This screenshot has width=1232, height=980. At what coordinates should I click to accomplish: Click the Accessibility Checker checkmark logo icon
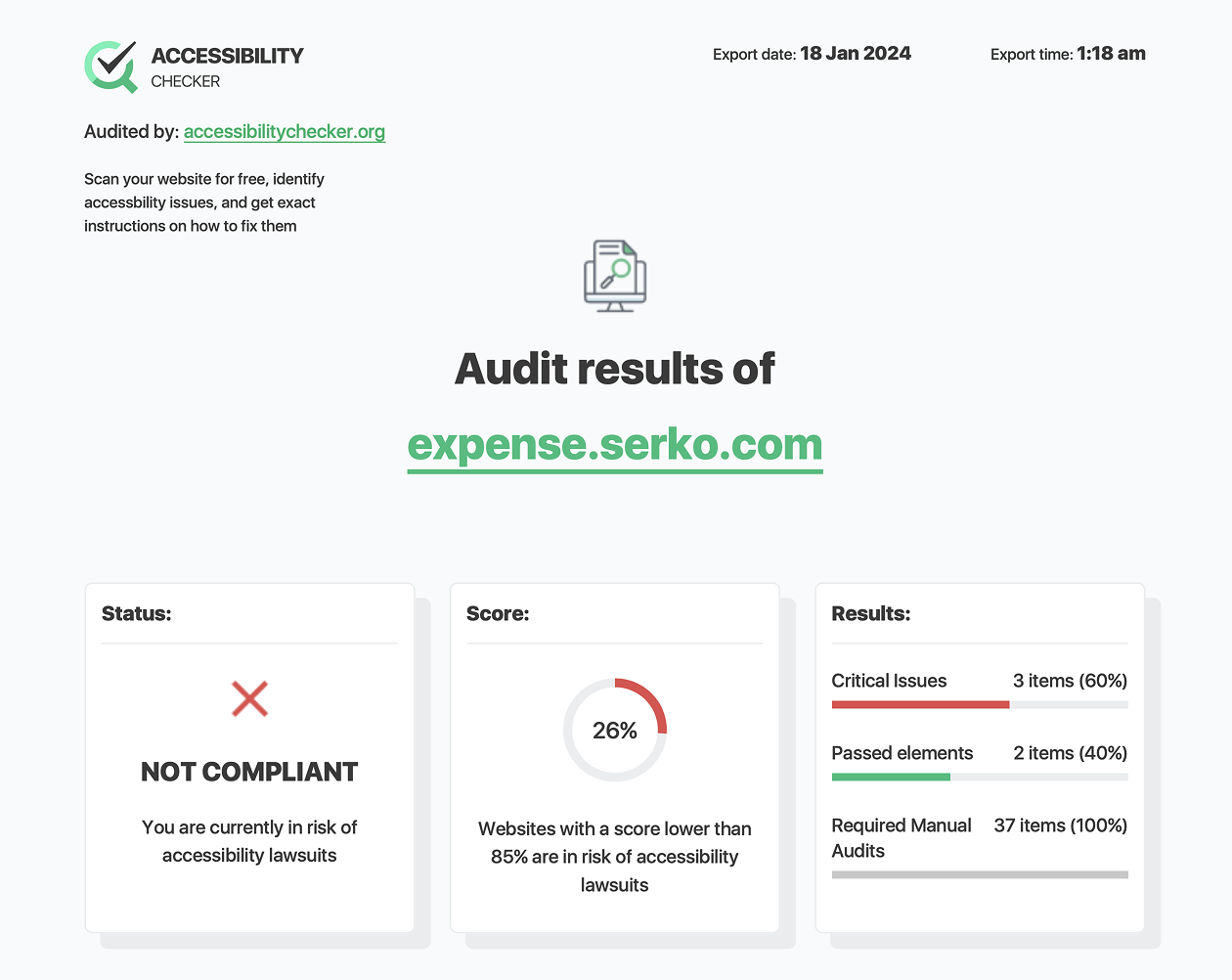[x=110, y=67]
